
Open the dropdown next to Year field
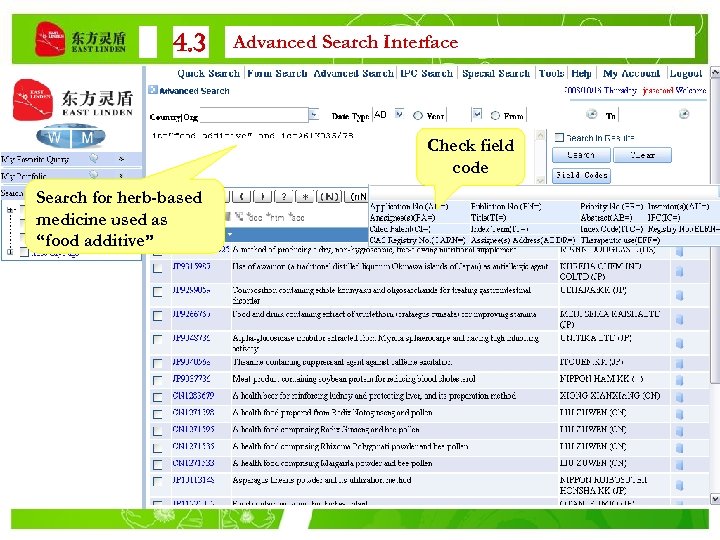pyautogui.click(x=477, y=114)
